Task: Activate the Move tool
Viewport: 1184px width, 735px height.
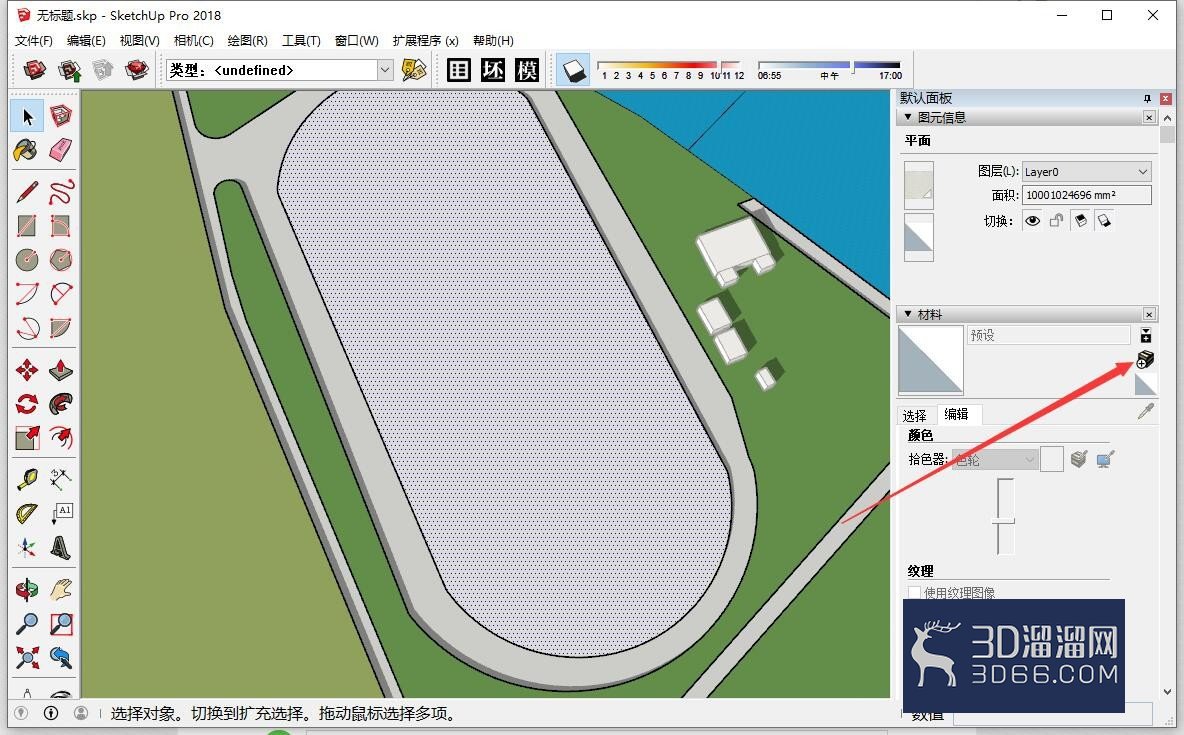Action: click(27, 370)
